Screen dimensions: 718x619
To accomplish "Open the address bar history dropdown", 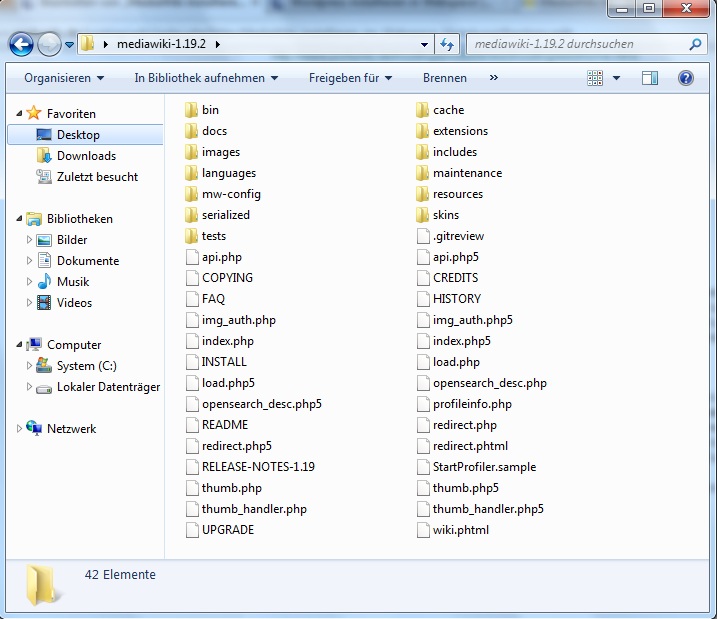I will pyautogui.click(x=425, y=44).
